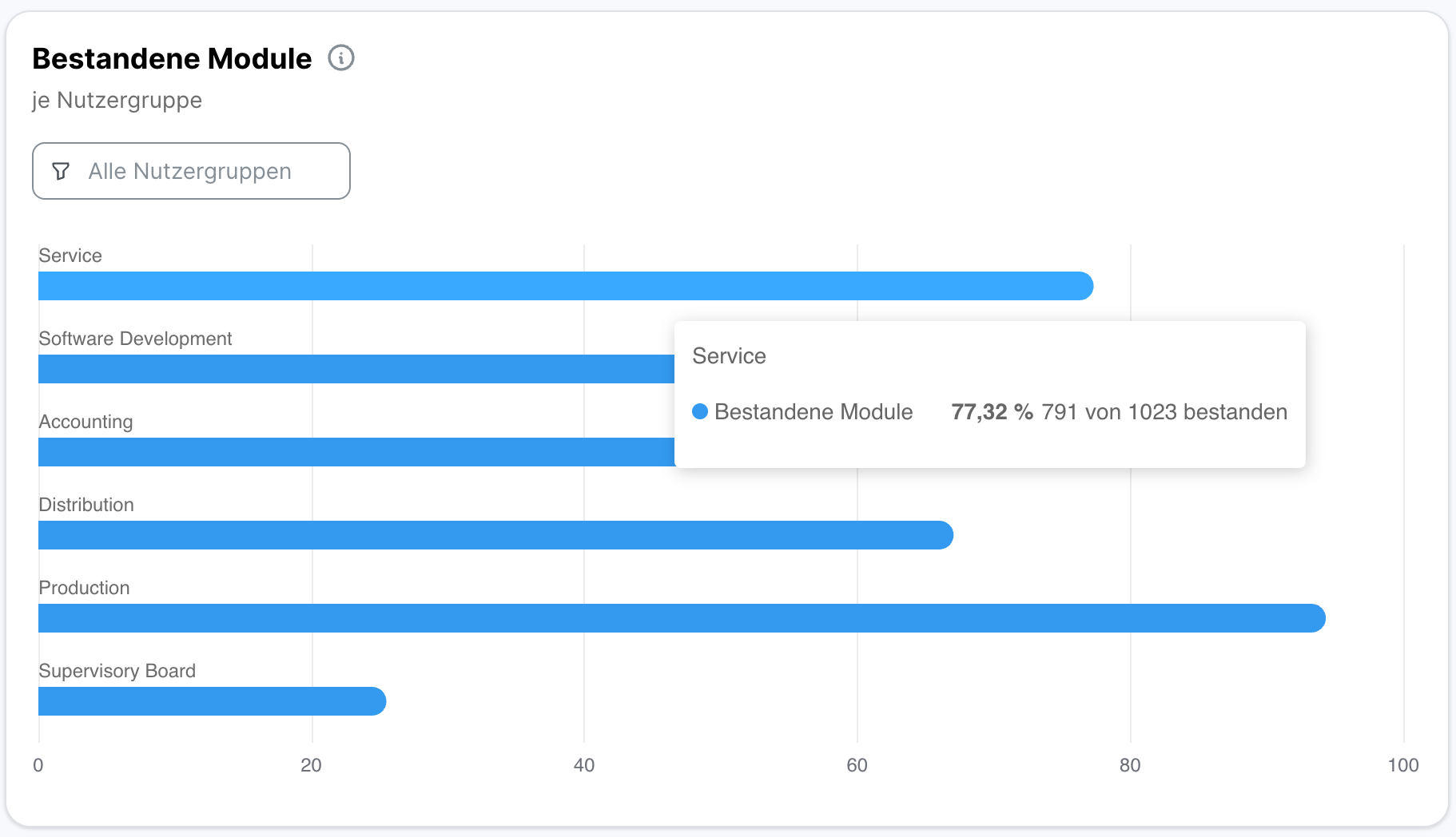Screen dimensions: 1456x837
Task: Click the 100 axis tick label
Action: coord(1402,765)
